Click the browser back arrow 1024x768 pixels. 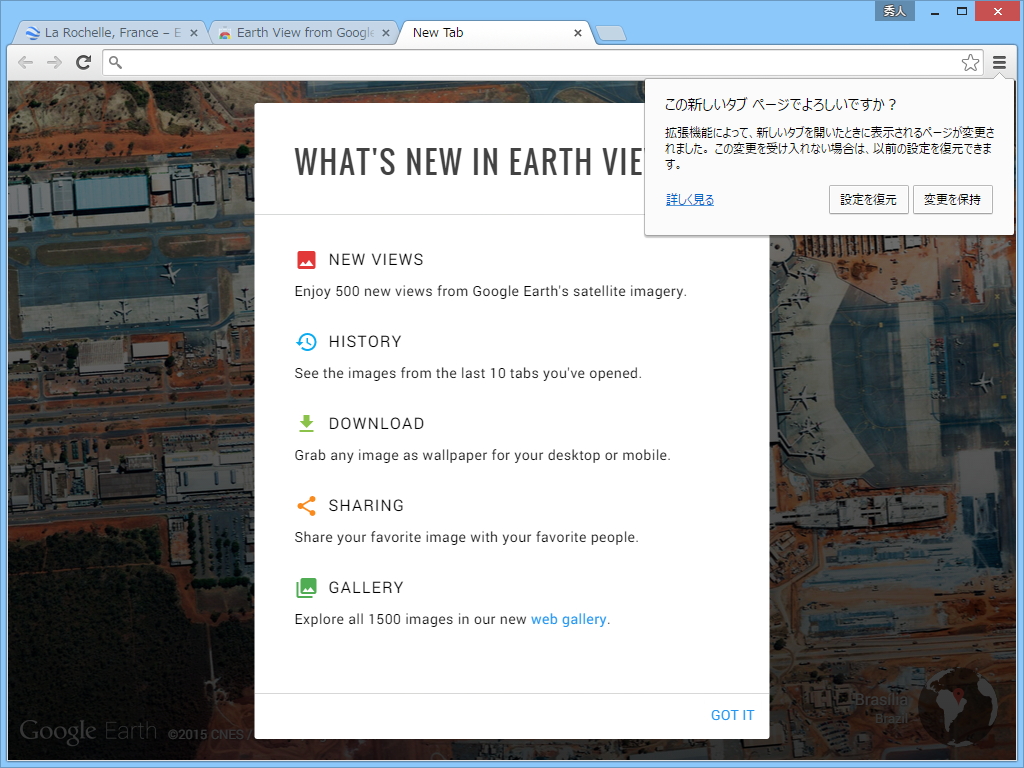(x=25, y=62)
